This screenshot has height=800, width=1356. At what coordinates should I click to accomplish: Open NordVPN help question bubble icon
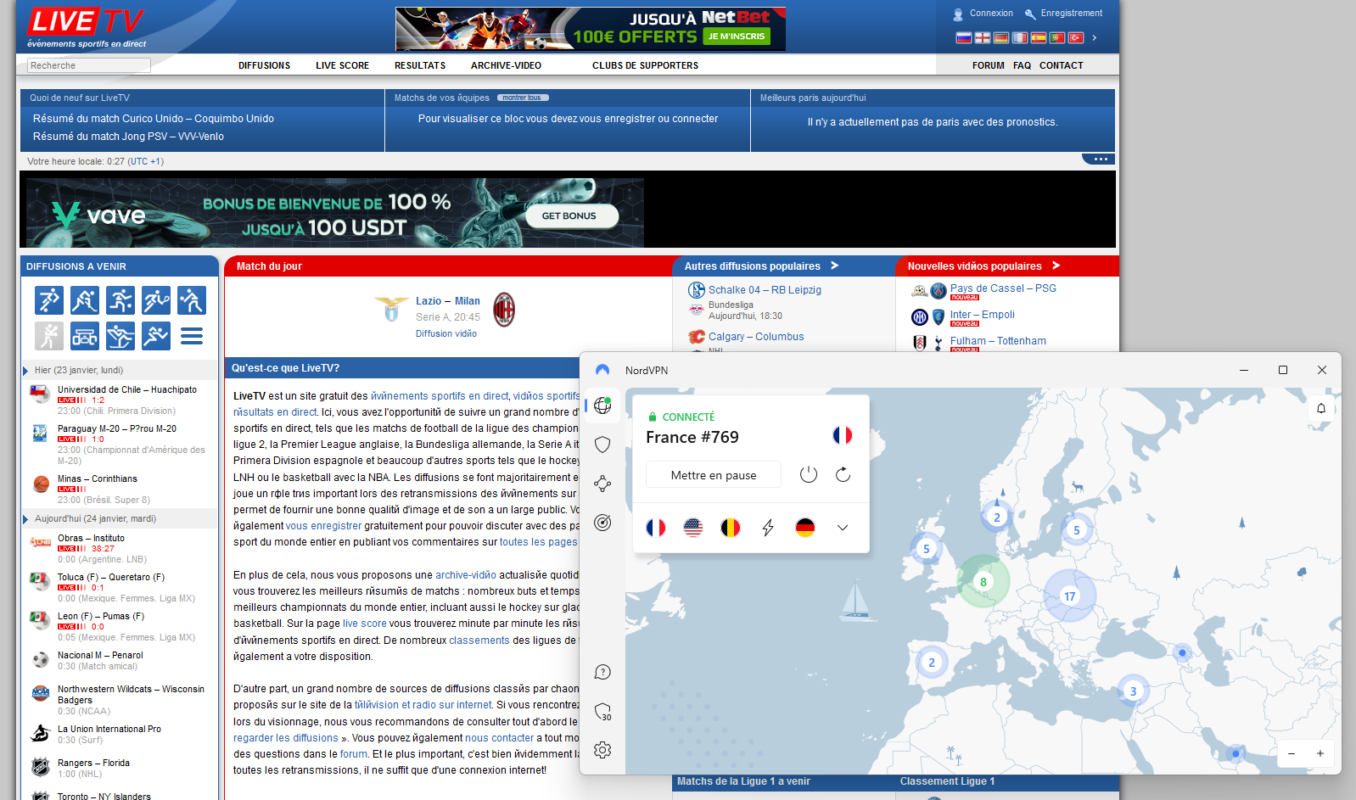602,672
